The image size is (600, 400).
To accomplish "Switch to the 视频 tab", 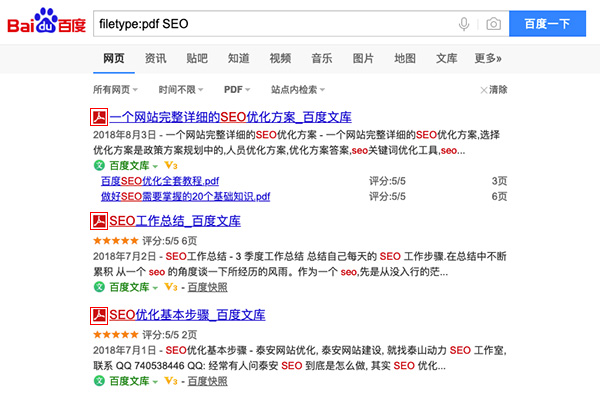I will 280,58.
